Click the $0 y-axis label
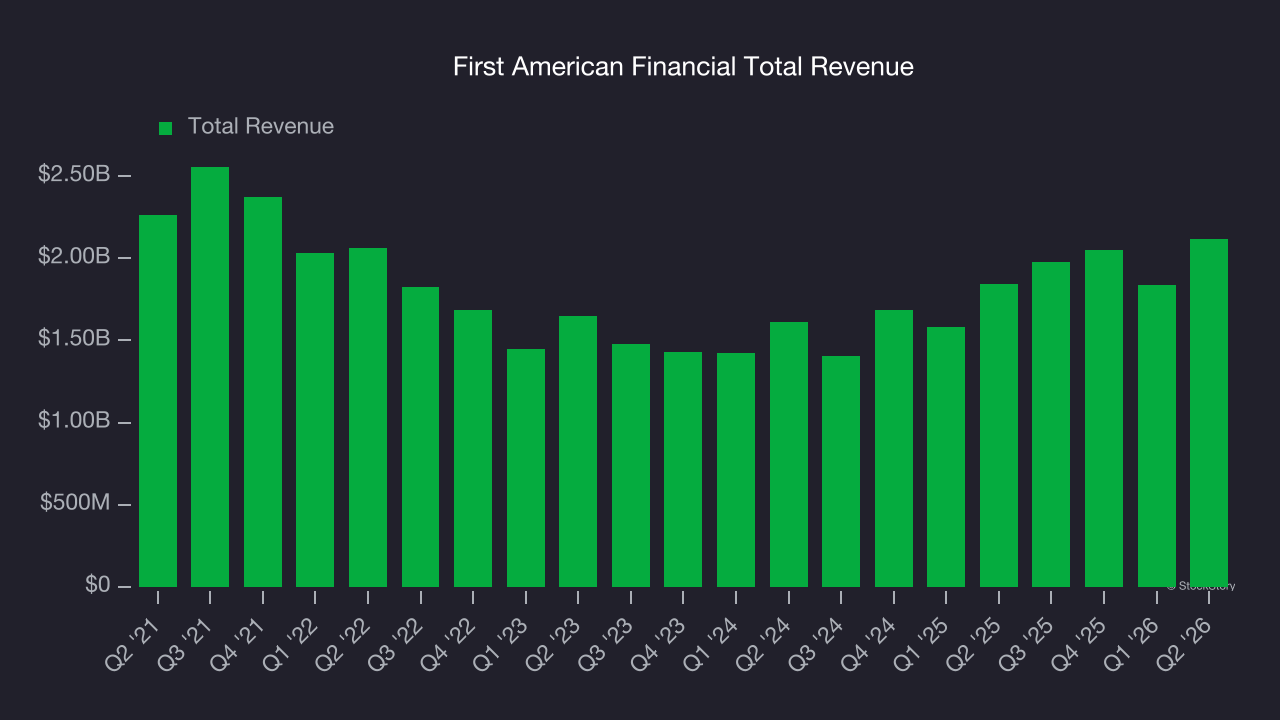This screenshot has height=720, width=1280. pyautogui.click(x=98, y=585)
